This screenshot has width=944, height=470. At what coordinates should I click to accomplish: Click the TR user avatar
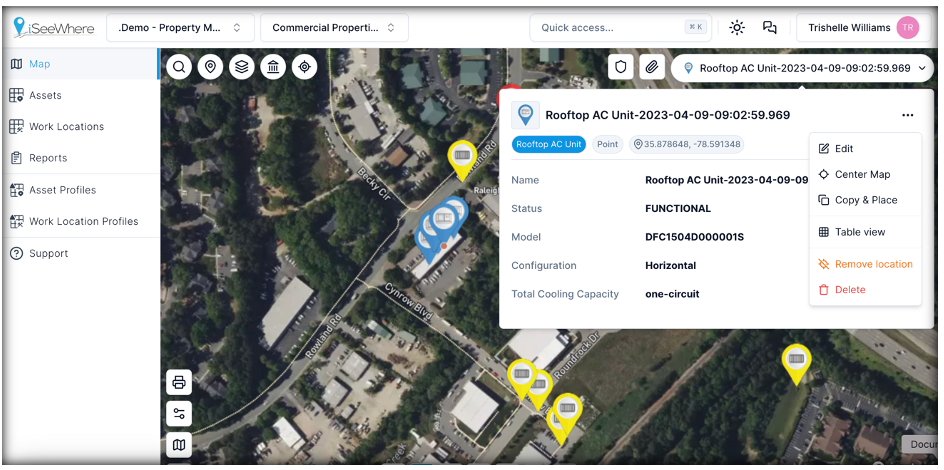pos(907,28)
